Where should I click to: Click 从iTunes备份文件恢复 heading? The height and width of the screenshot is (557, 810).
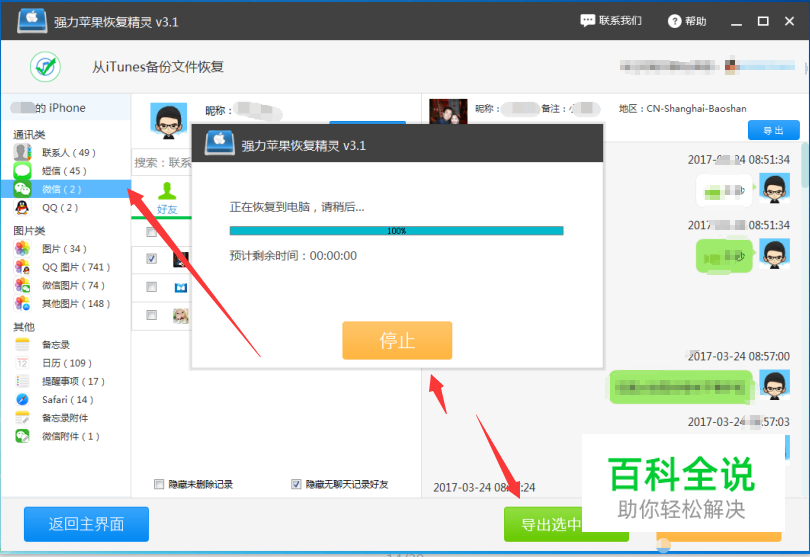point(158,67)
